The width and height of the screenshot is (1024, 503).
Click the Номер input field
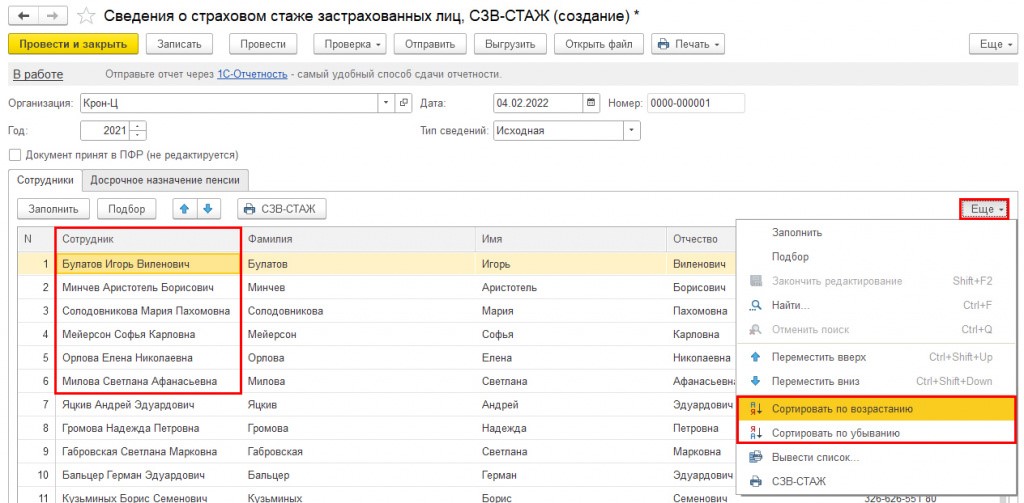[695, 103]
